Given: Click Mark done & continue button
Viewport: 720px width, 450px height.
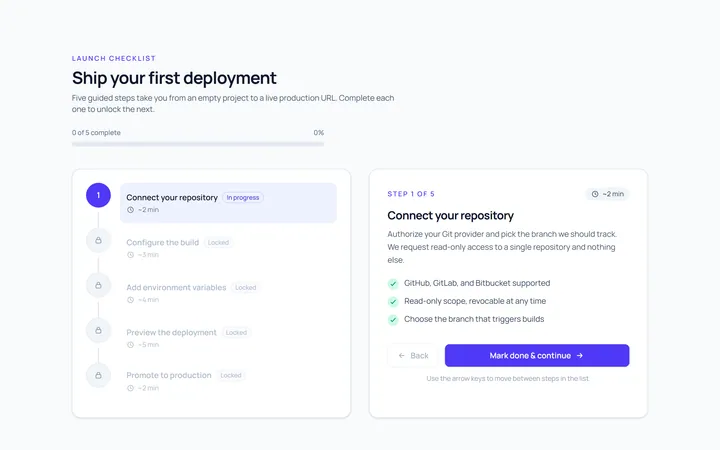Looking at the screenshot, I should pos(537,355).
